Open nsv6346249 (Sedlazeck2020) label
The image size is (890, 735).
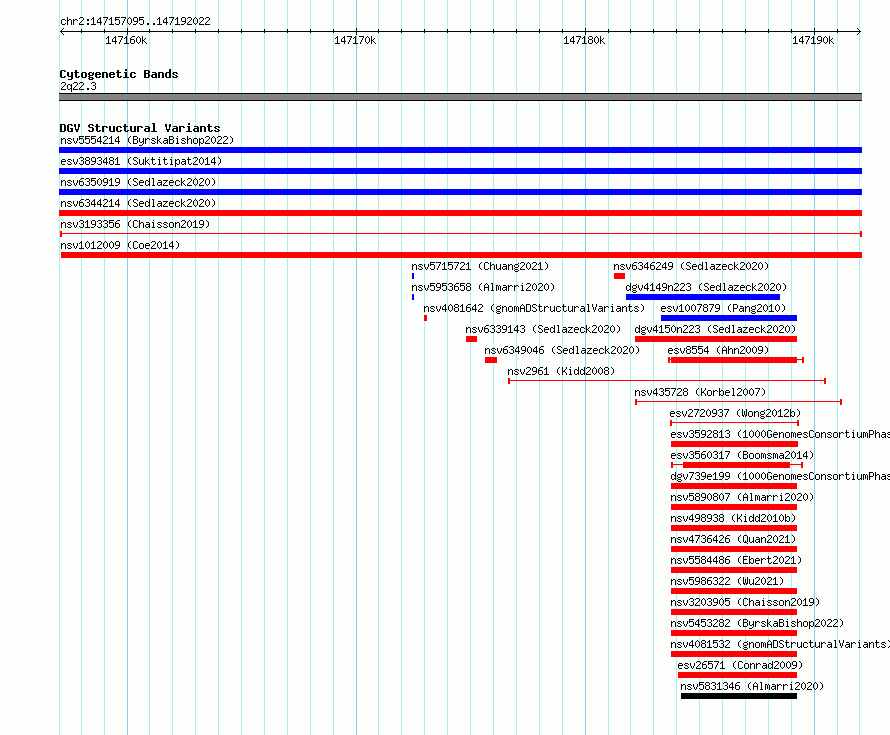tap(691, 266)
